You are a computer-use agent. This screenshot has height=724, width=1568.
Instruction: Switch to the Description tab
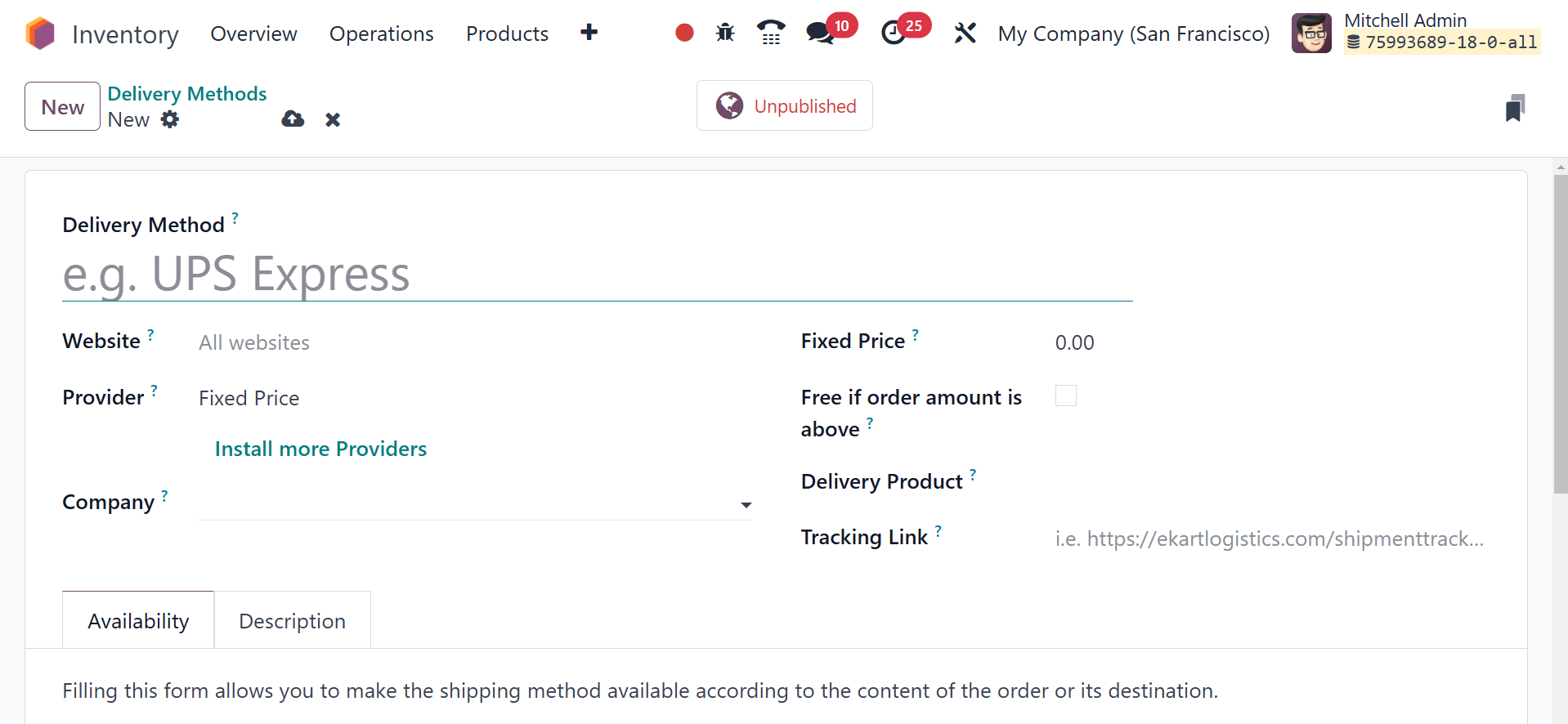point(292,621)
